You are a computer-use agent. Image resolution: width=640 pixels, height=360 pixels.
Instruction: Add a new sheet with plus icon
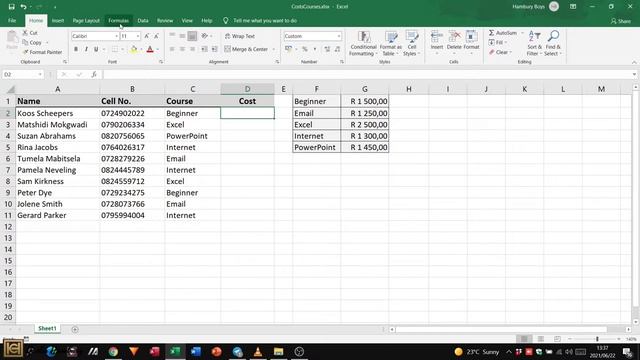(x=75, y=329)
